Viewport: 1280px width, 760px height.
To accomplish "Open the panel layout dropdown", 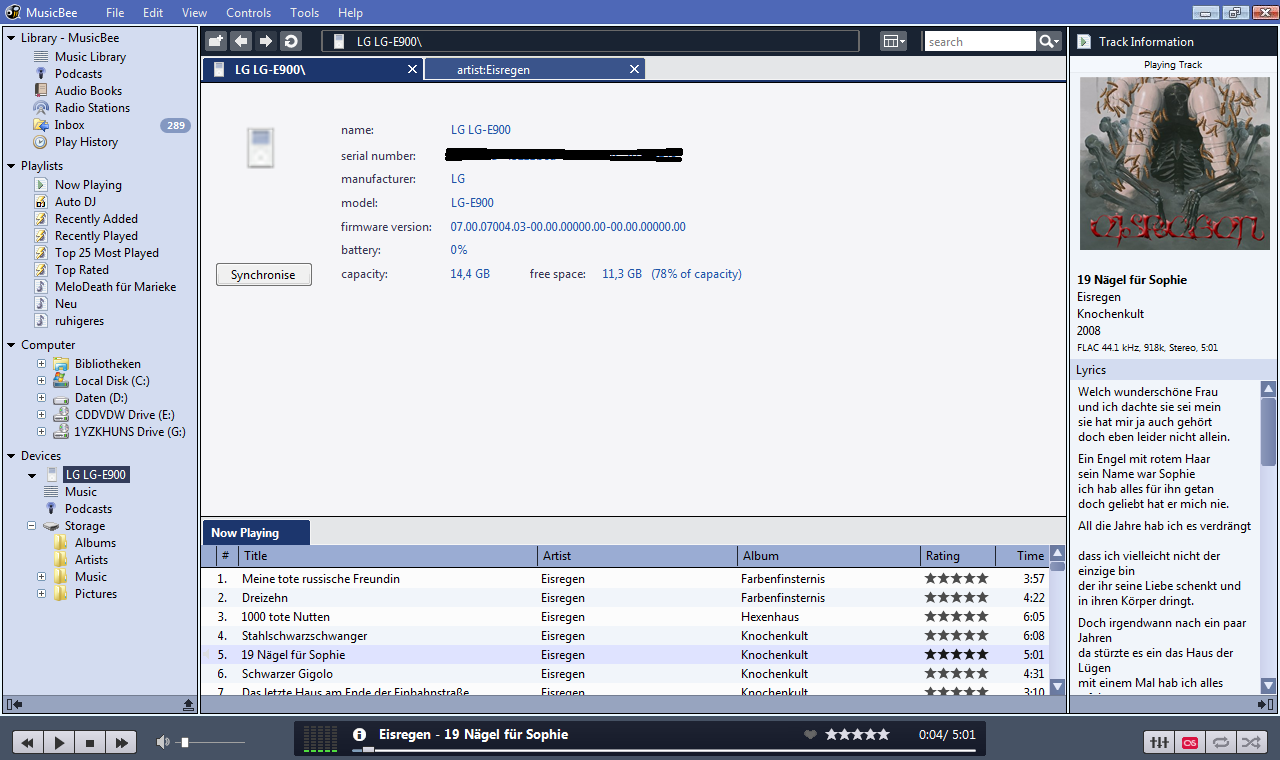I will click(x=893, y=41).
